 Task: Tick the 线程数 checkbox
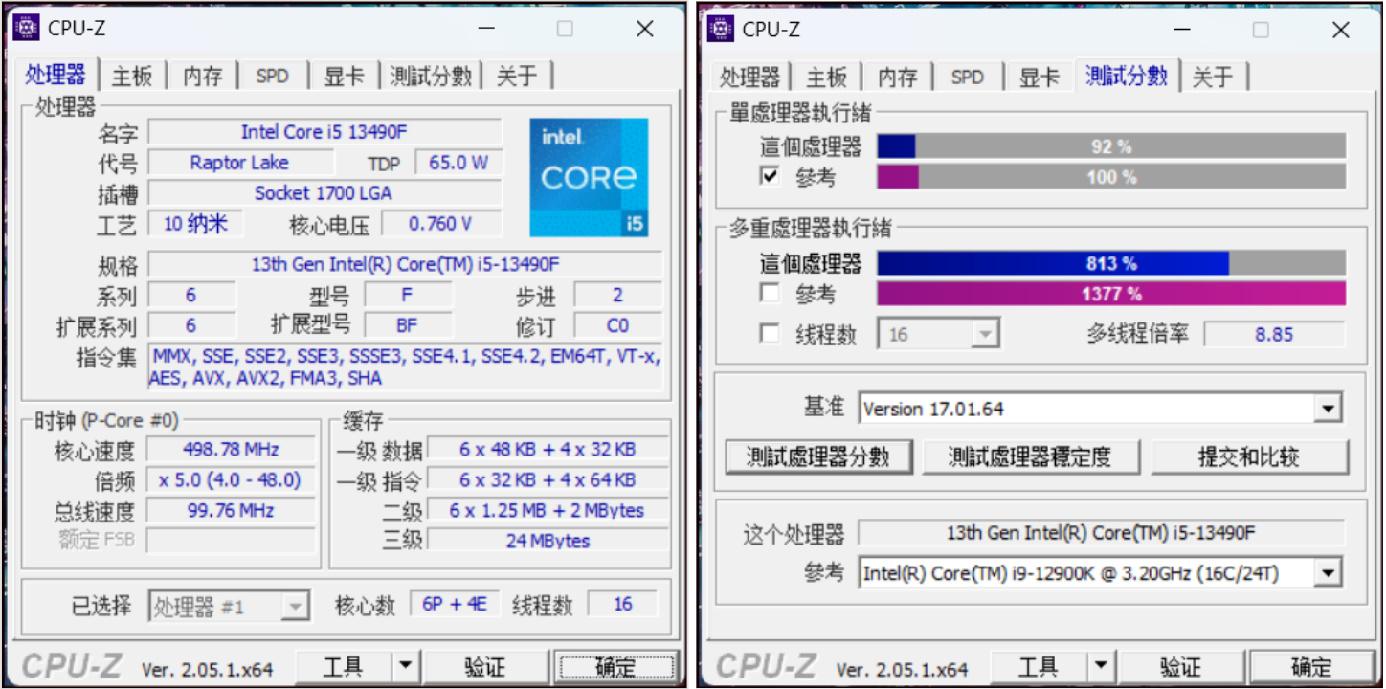[770, 334]
